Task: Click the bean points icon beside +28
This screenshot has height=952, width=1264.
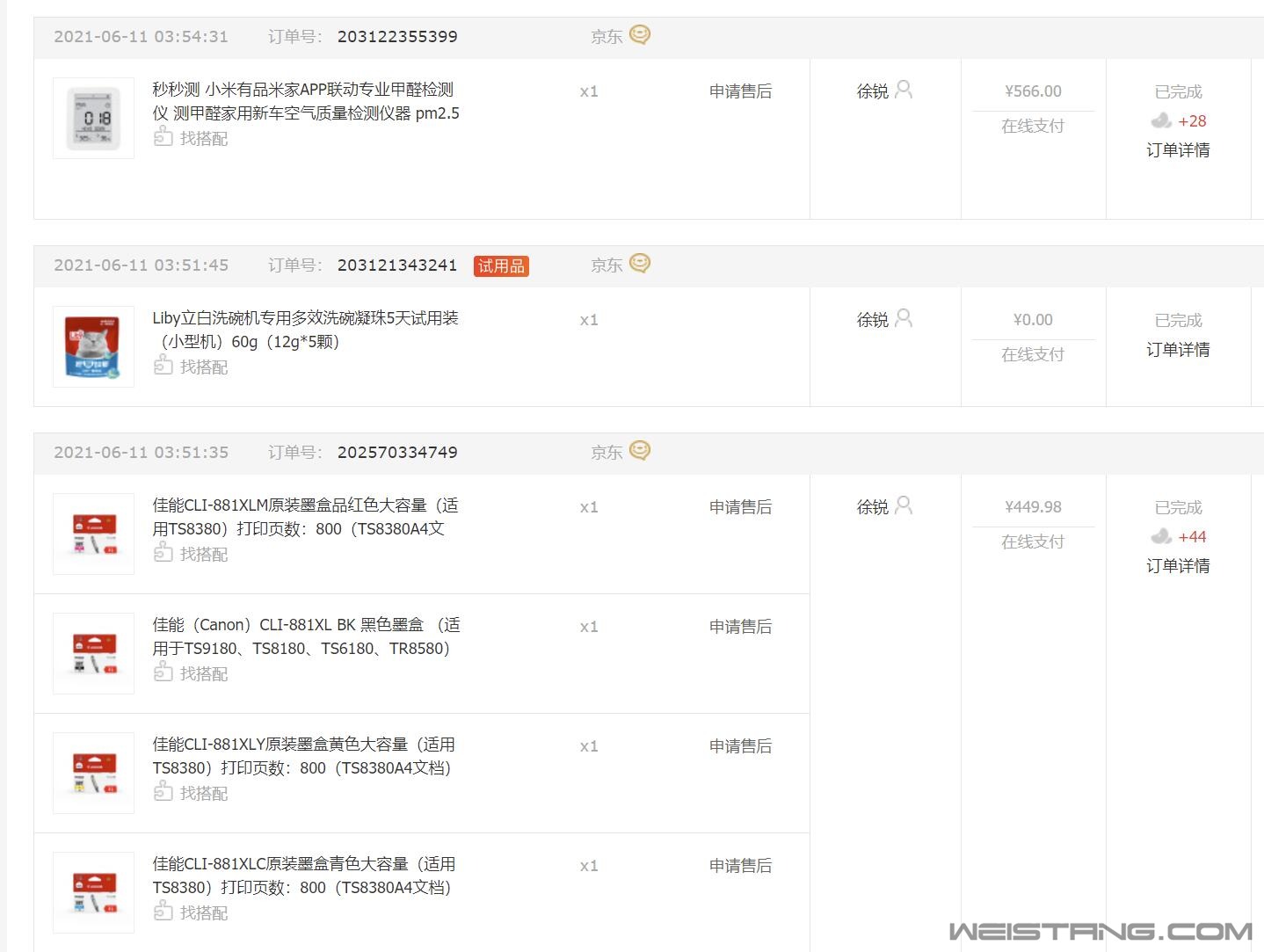Action: 1161,120
